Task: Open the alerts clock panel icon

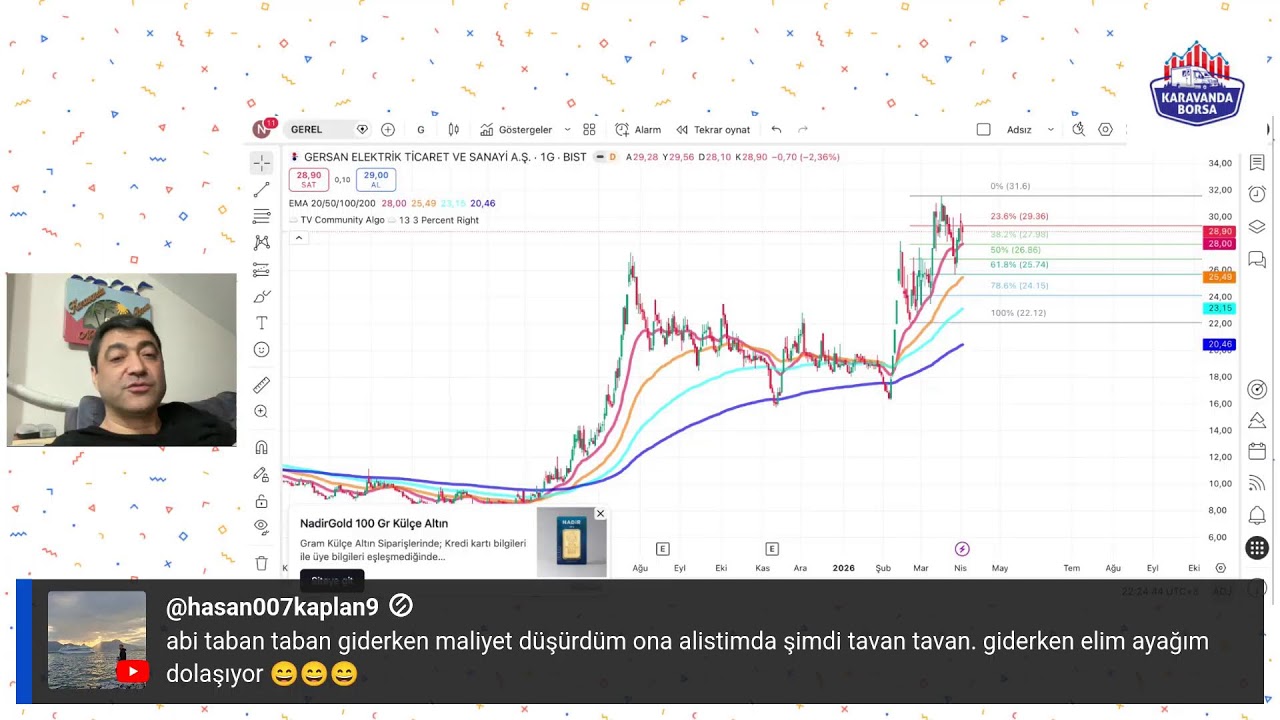Action: coord(1257,194)
